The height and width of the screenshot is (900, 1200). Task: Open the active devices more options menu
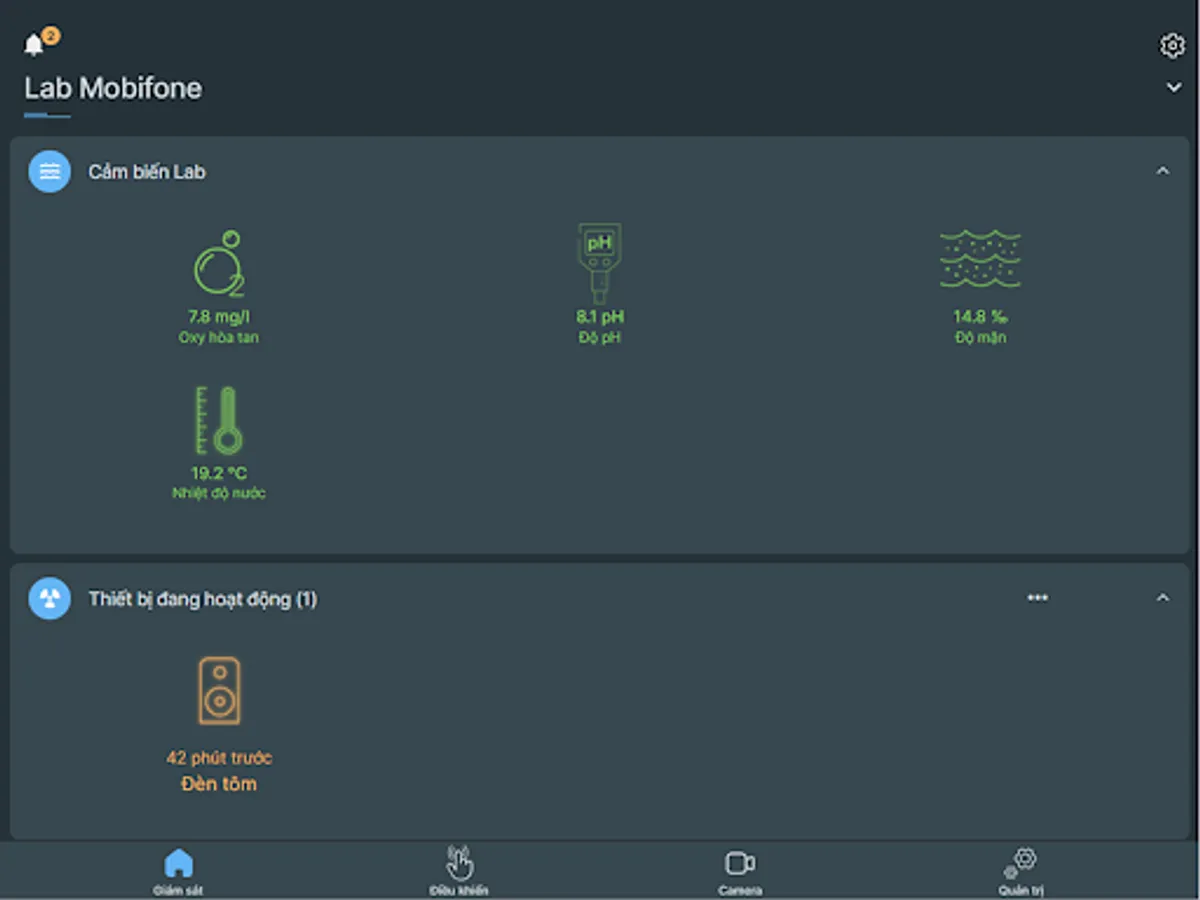pos(1038,598)
